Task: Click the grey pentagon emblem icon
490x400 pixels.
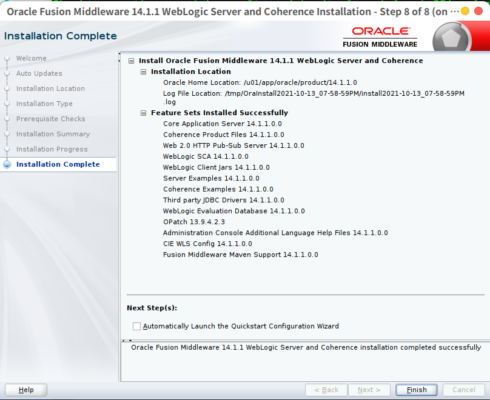Action: 451,38
